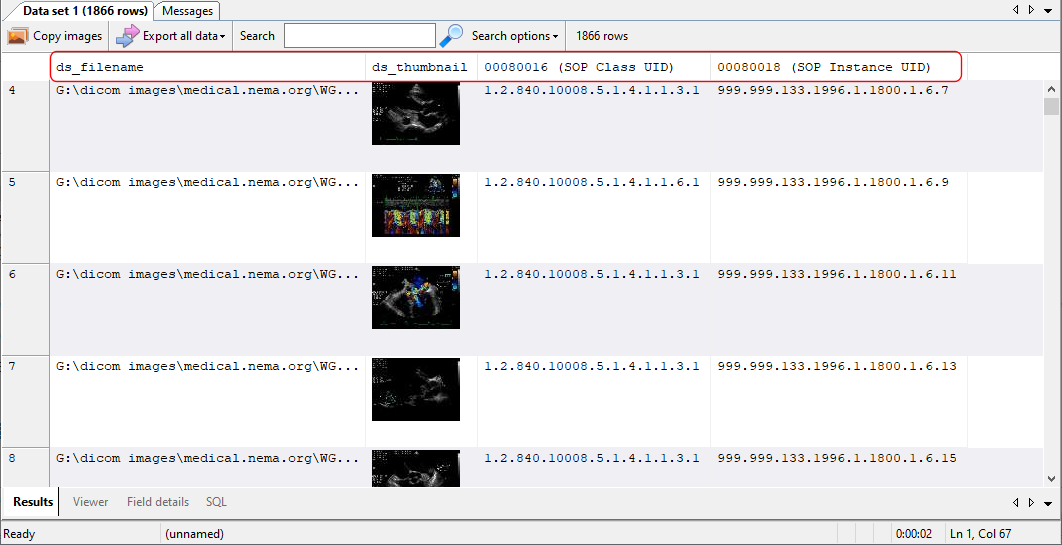Viewport: 1062px width, 545px height.
Task: Select the filename cell in row 4
Action: pyautogui.click(x=208, y=126)
